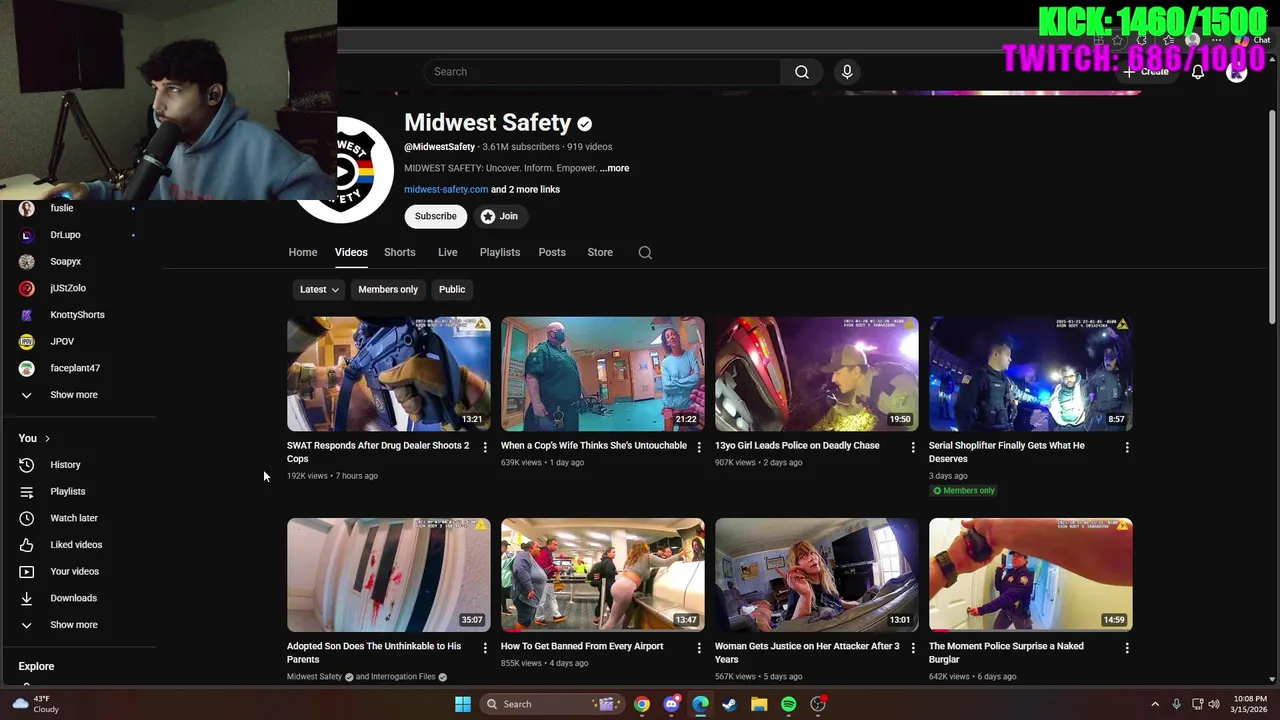This screenshot has height=720, width=1280.
Task: Click the page vertical scrollbar
Action: [1272, 215]
